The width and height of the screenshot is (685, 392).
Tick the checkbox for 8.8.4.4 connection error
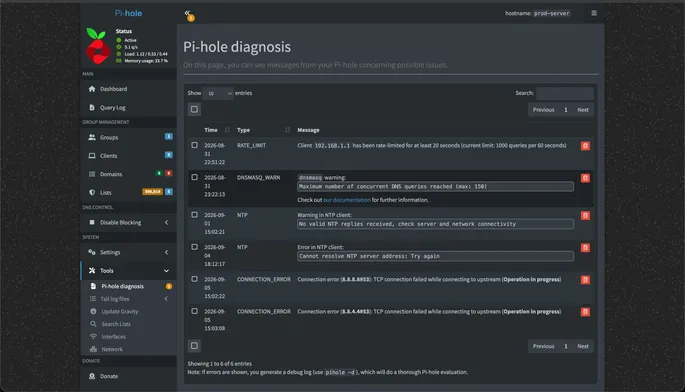(194, 311)
